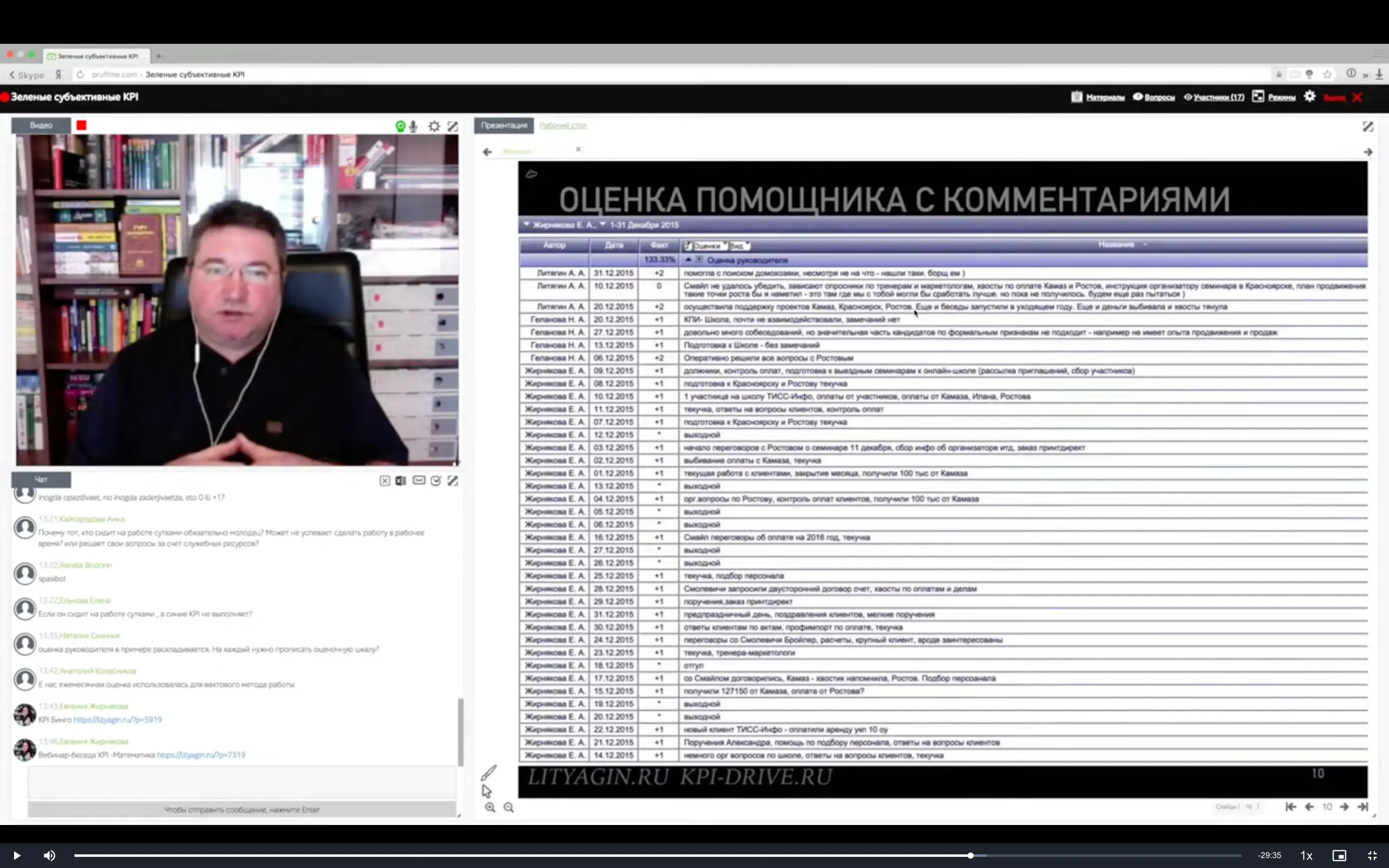Close the open presentation file tab
The image size is (1389, 868).
(x=579, y=149)
